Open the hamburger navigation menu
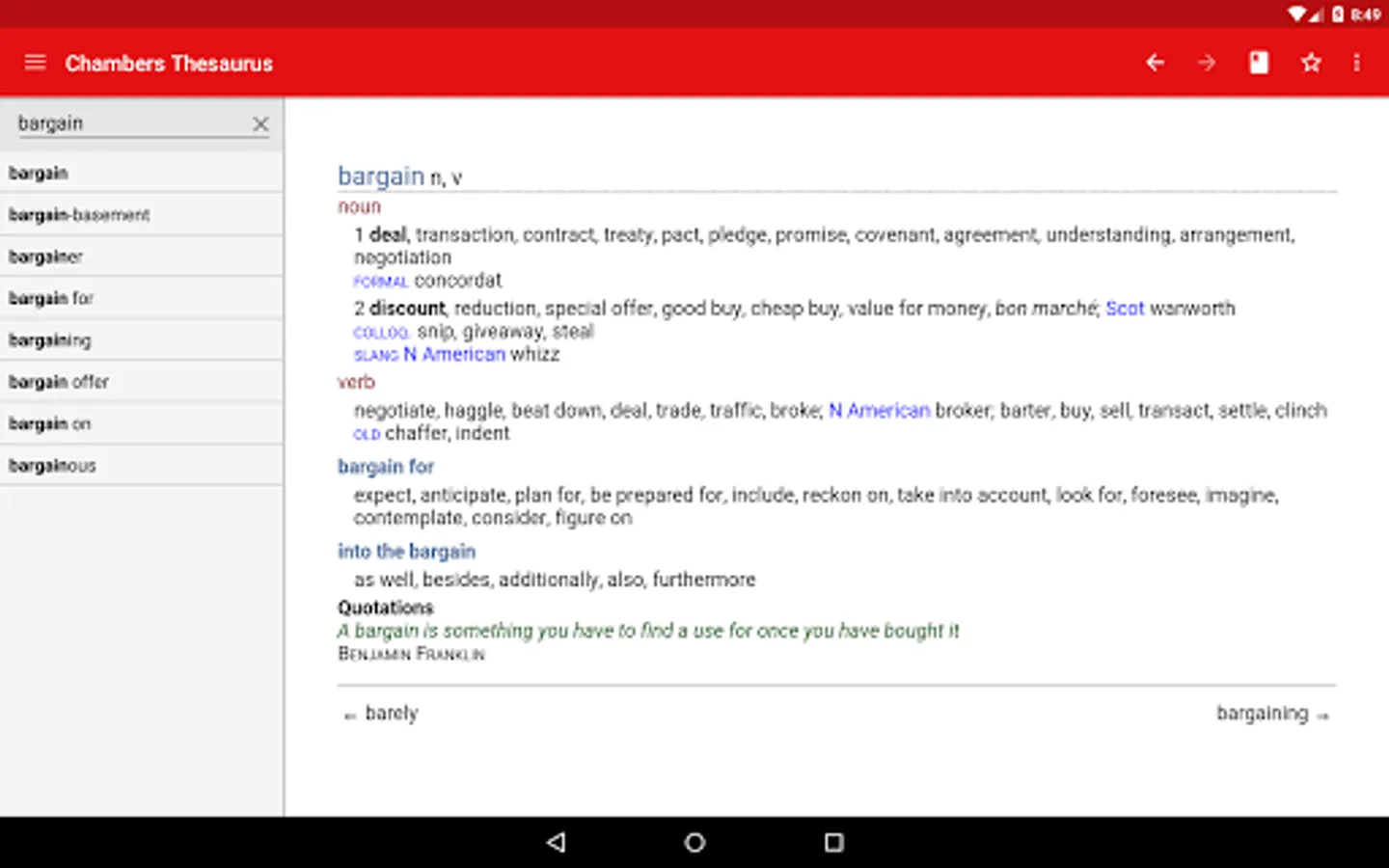Viewport: 1389px width, 868px height. click(36, 63)
